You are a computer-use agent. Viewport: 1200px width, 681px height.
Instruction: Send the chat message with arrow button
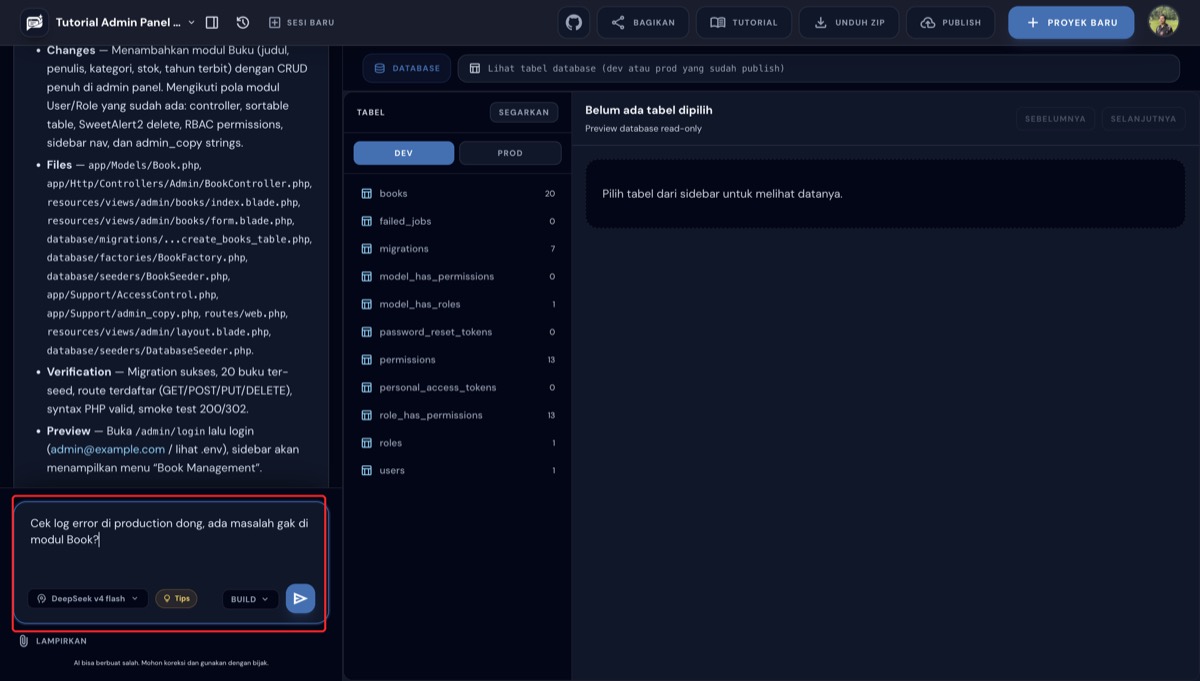(300, 598)
